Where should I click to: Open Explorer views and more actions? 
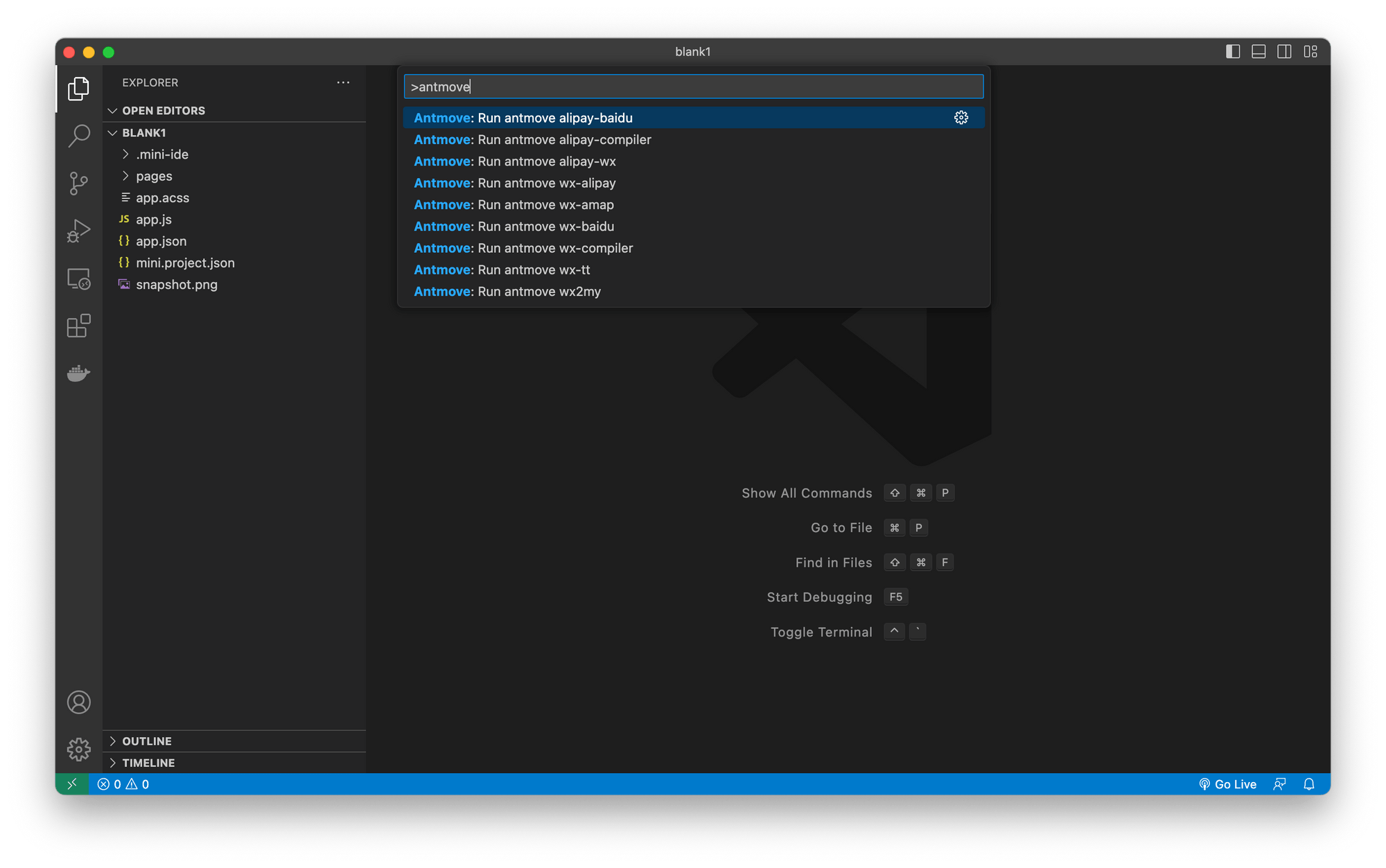pyautogui.click(x=343, y=82)
